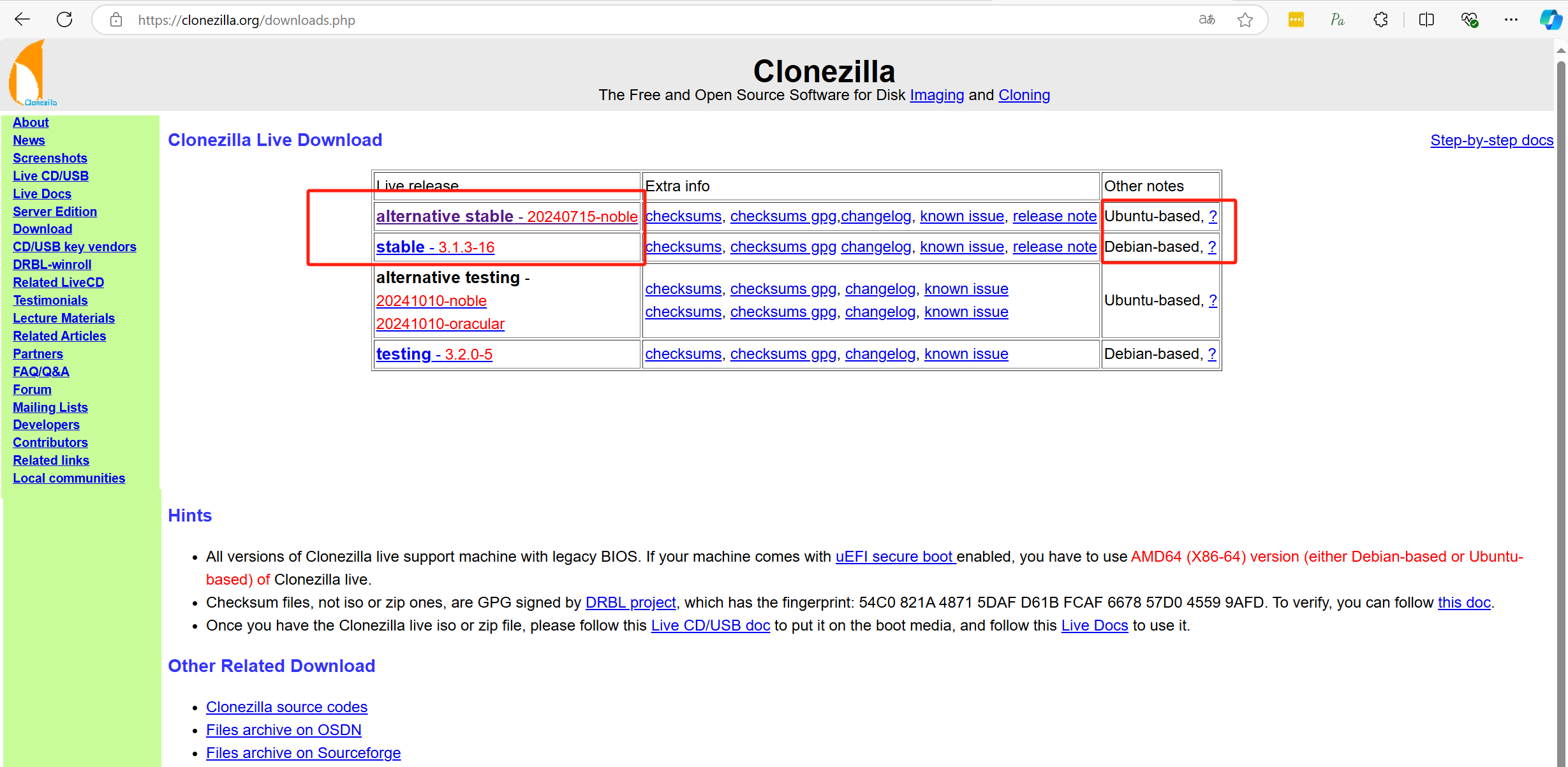
Task: Open Server Edition sidebar link
Action: coord(55,212)
